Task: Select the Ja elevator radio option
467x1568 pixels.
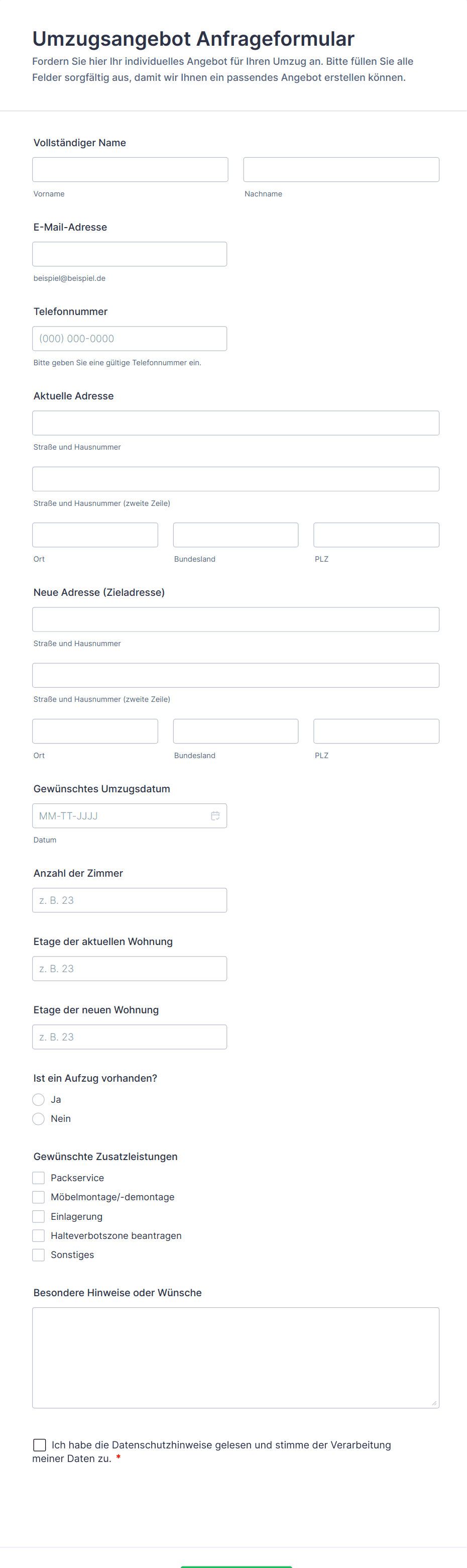Action: [38, 1099]
